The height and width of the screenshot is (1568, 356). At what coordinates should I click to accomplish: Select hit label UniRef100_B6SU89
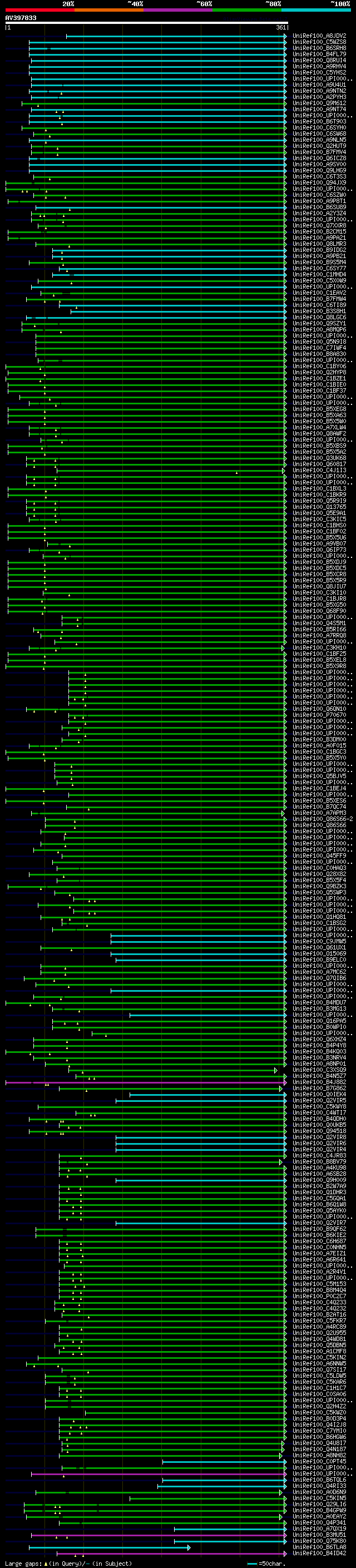click(319, 207)
